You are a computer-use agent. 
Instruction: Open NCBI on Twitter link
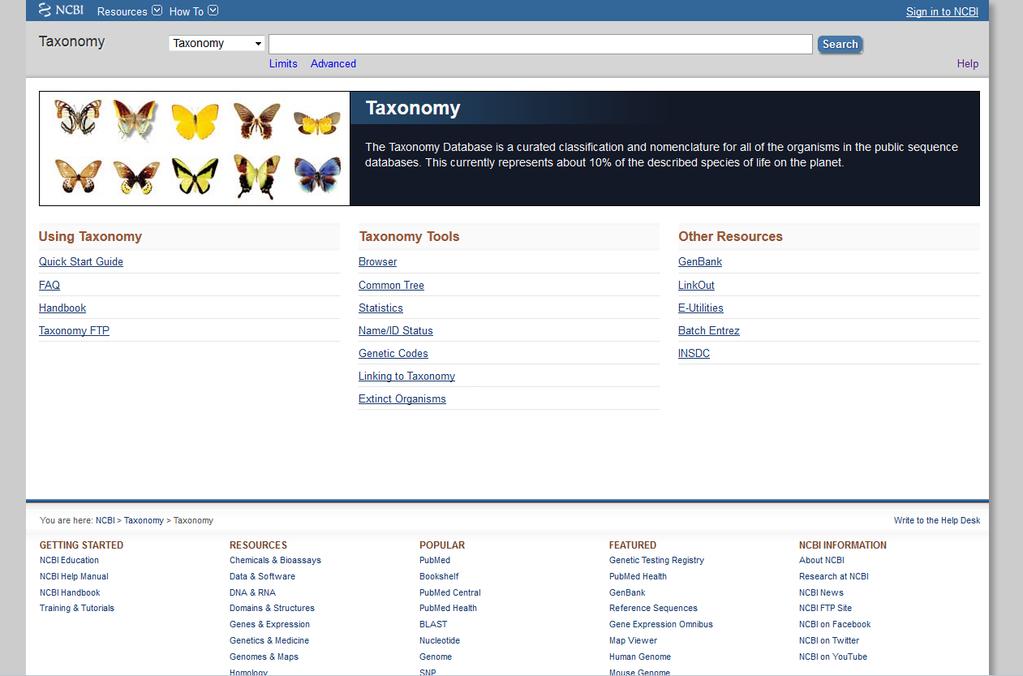[x=829, y=641]
